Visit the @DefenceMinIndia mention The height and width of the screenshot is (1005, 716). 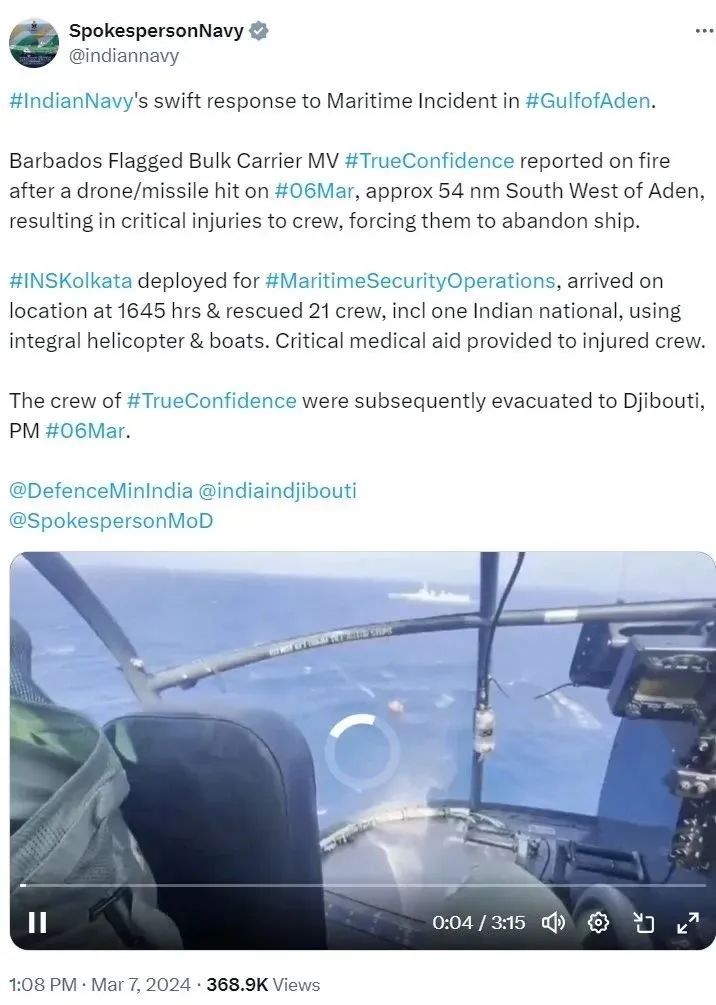coord(101,491)
